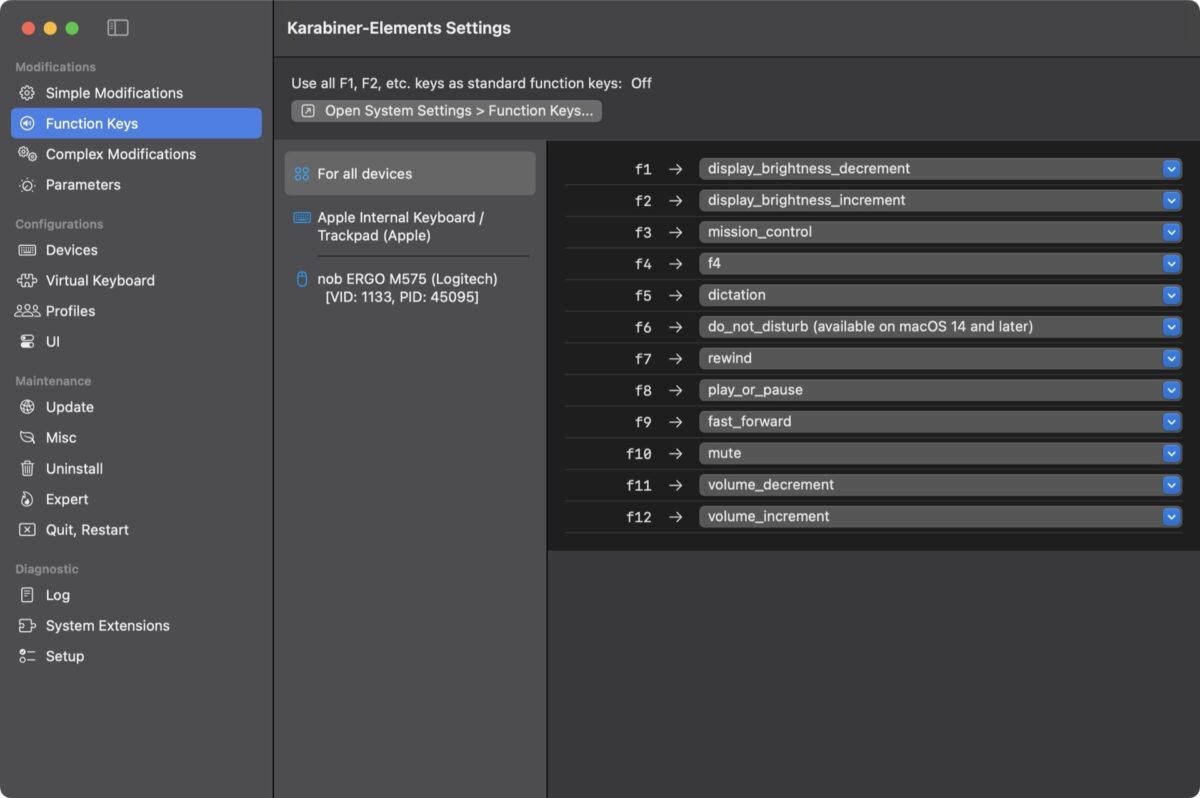The width and height of the screenshot is (1200, 798).
Task: Open the f8 play_or_pause dropdown
Action: coord(940,390)
